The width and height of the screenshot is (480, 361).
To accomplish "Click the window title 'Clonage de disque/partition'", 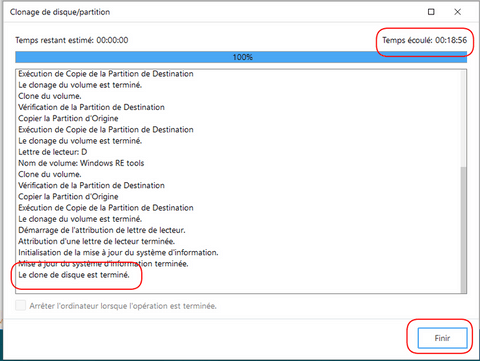I will point(60,12).
